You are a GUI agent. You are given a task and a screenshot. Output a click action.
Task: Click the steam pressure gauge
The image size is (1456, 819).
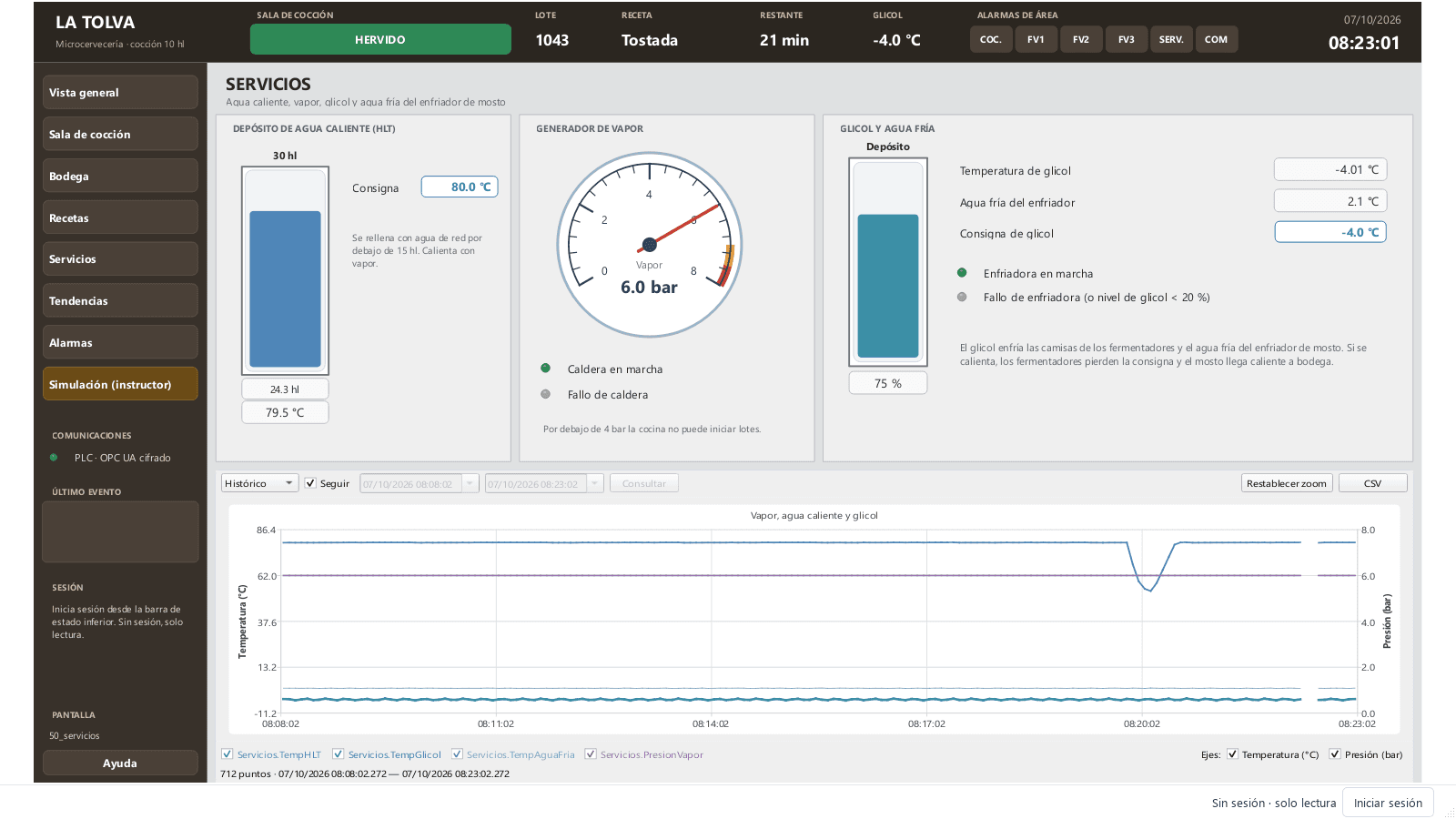pyautogui.click(x=650, y=245)
